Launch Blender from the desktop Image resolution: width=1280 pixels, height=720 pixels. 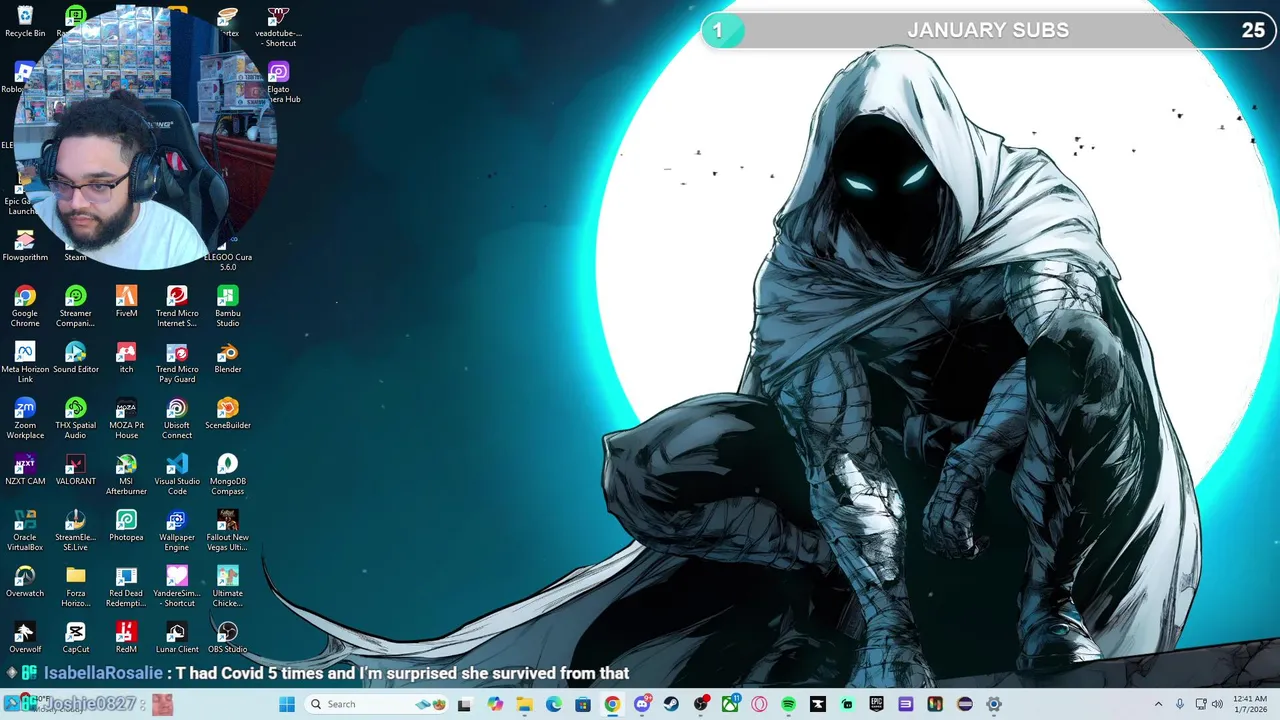coord(228,357)
